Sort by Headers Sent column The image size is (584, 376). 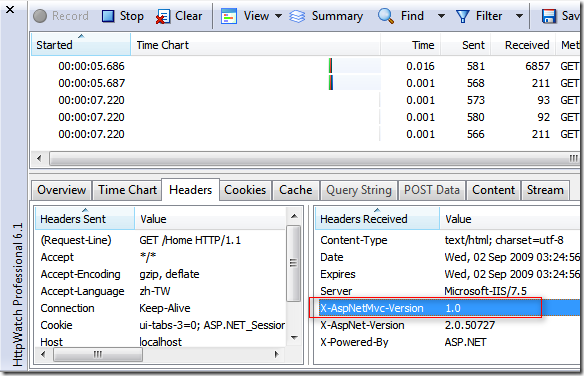click(85, 219)
